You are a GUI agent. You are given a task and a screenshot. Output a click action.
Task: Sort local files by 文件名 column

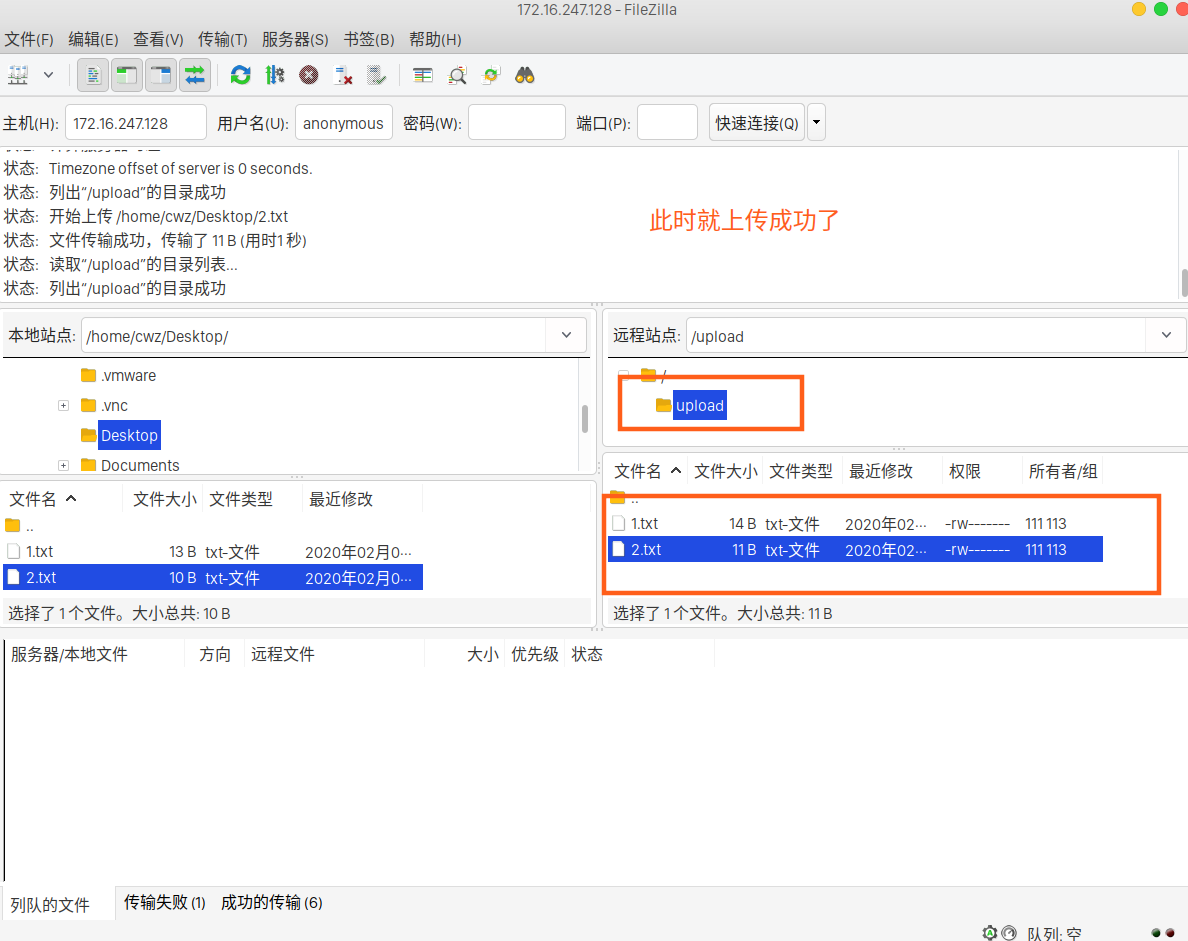coord(63,499)
